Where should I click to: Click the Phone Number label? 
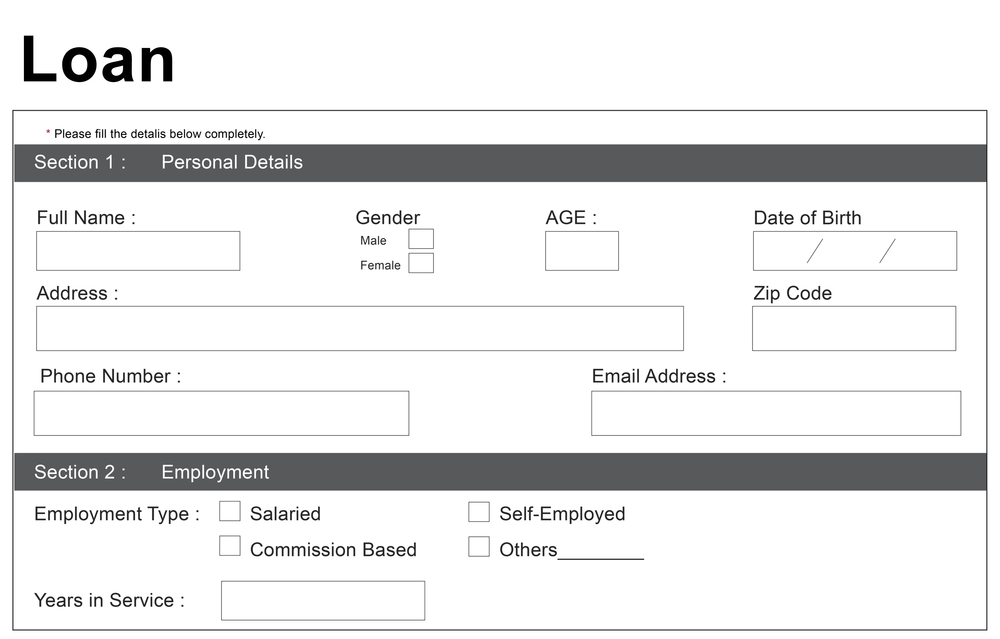point(110,376)
